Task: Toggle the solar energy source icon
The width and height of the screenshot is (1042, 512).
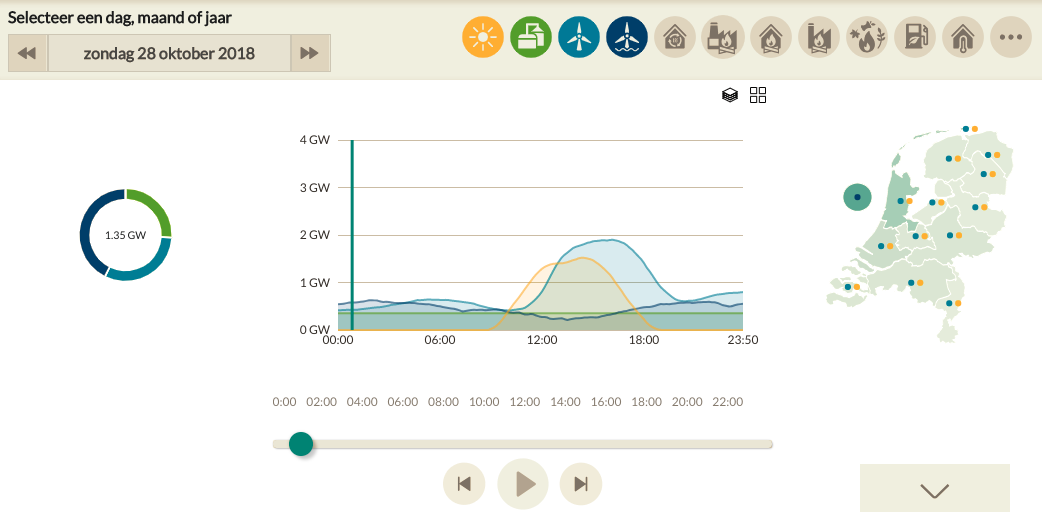Action: click(x=483, y=38)
